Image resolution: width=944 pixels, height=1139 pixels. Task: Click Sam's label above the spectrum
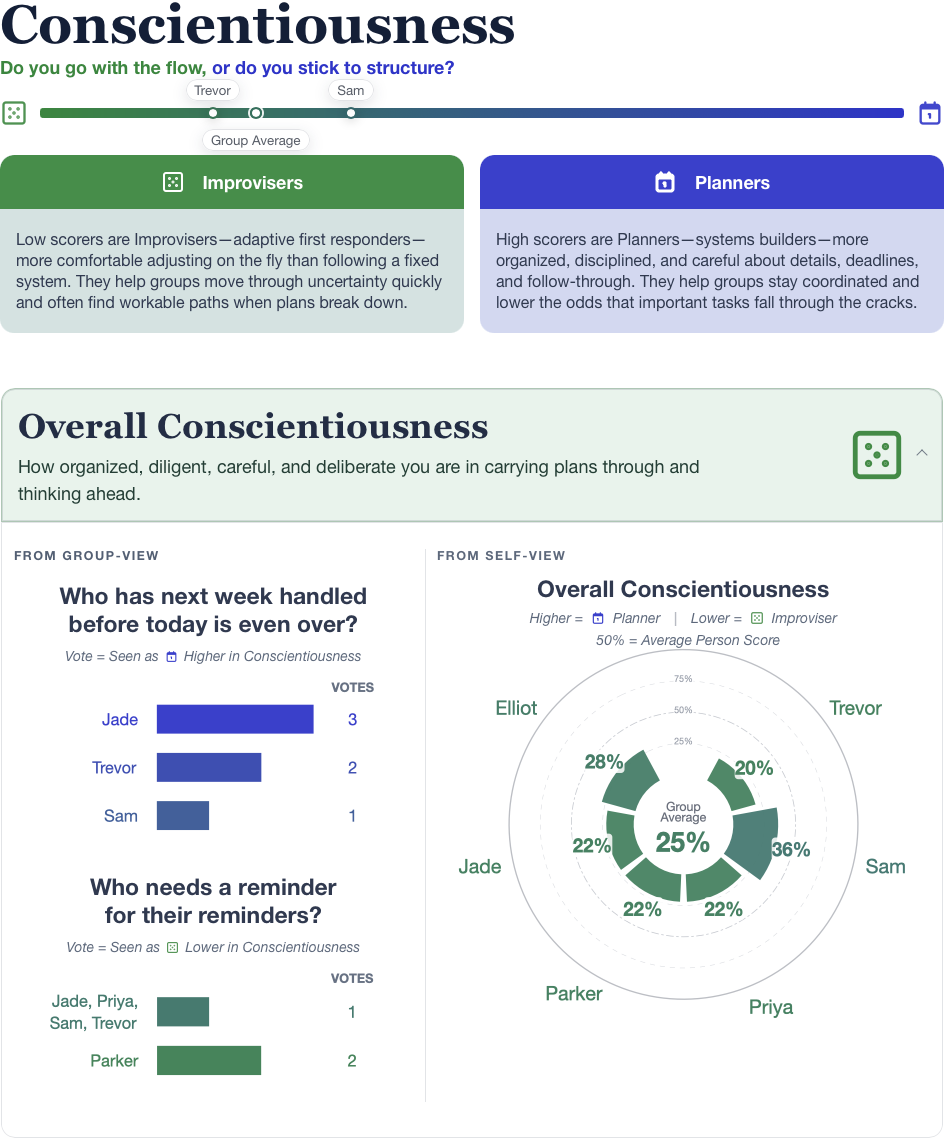[351, 90]
